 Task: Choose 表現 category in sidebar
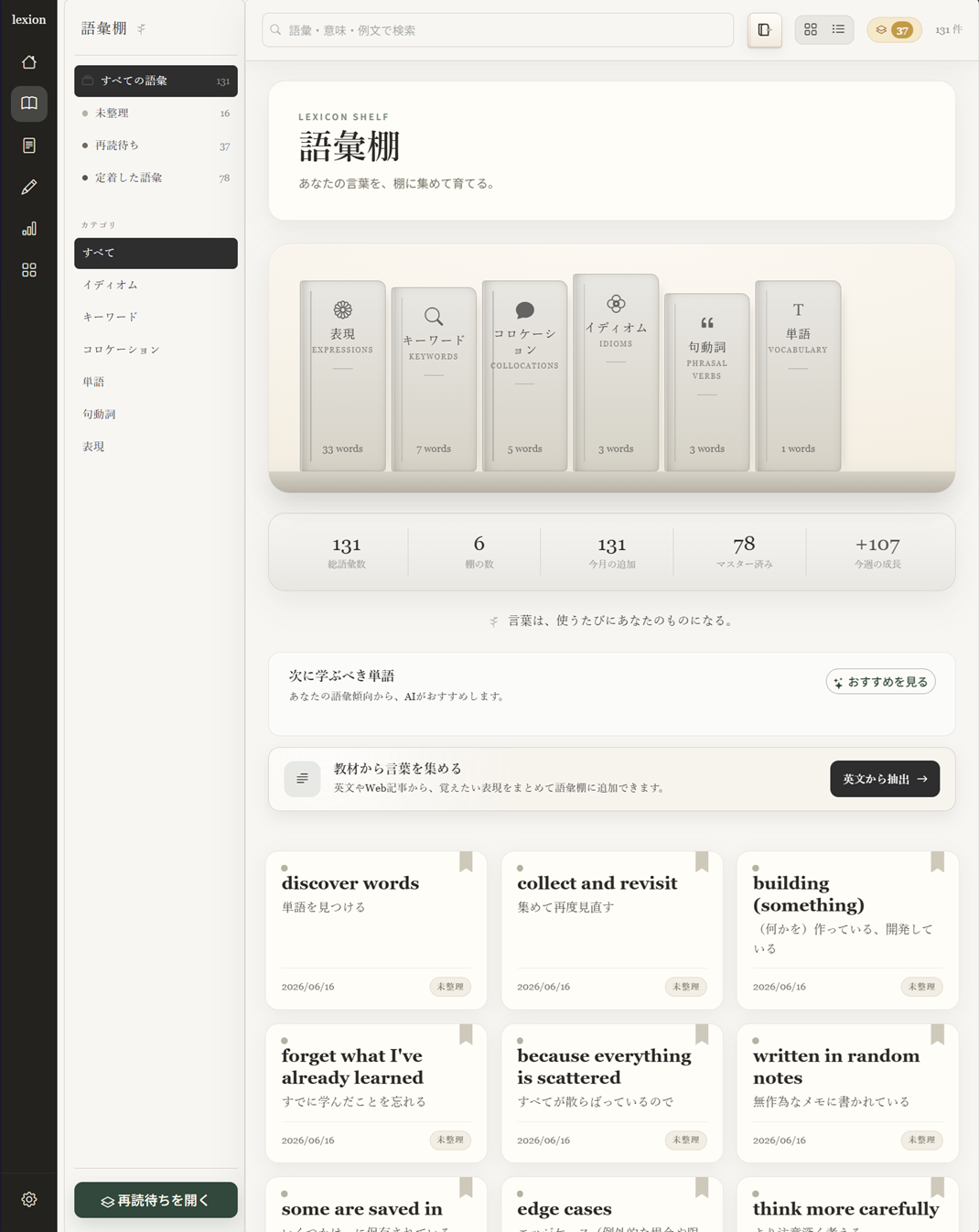[156, 447]
